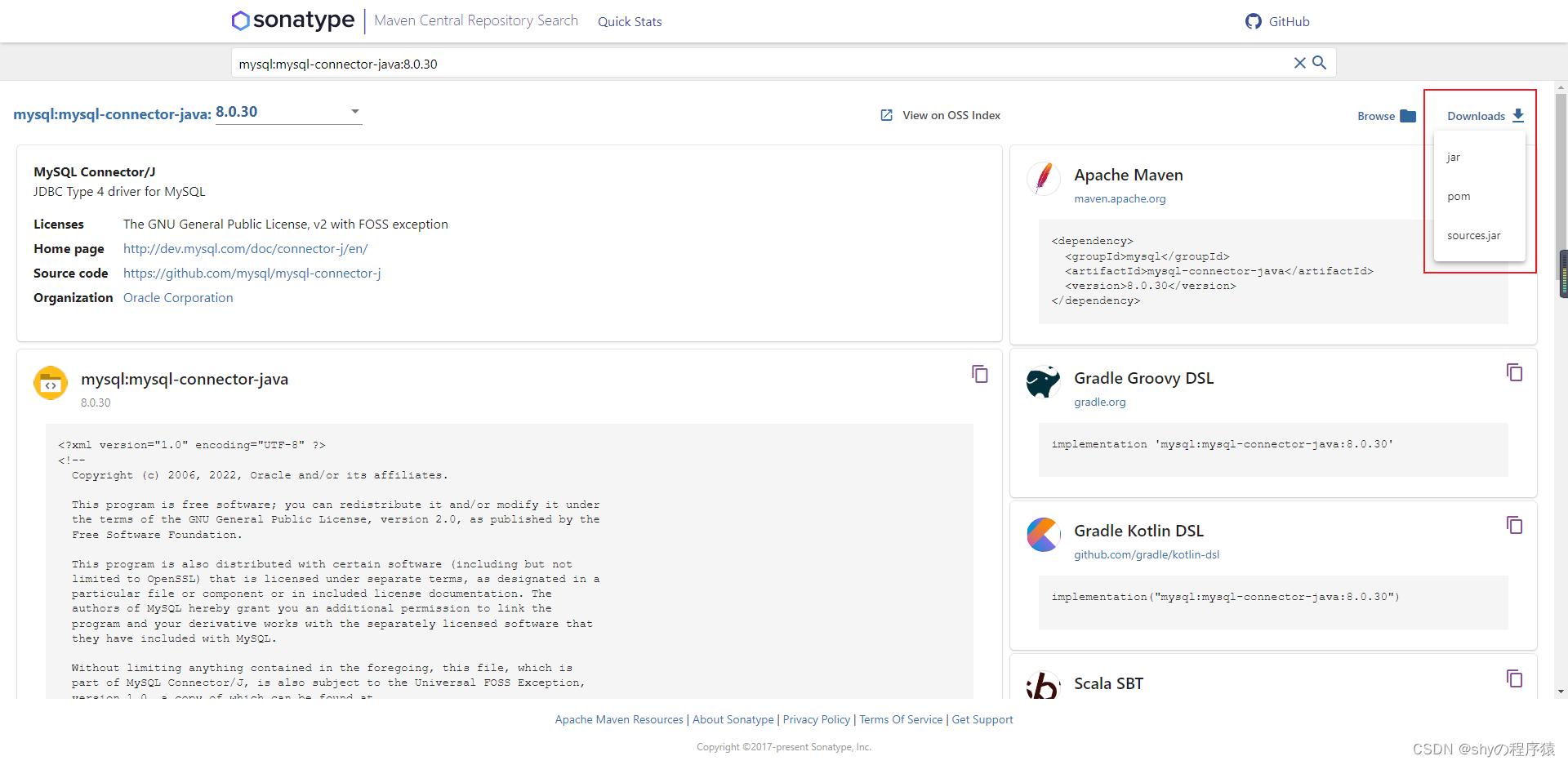Open the GitHub octocat icon
The width and height of the screenshot is (1568, 765).
(1253, 21)
